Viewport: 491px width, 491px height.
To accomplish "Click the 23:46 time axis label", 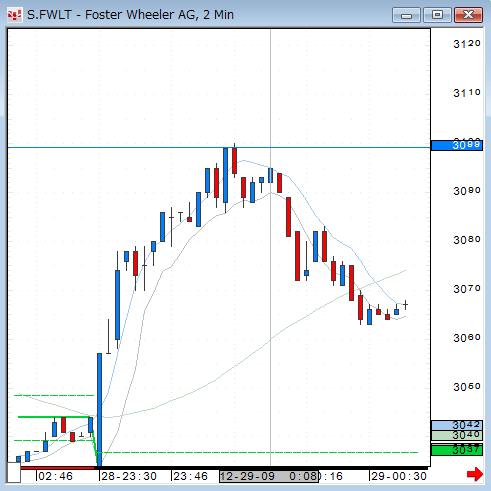I will (x=190, y=476).
